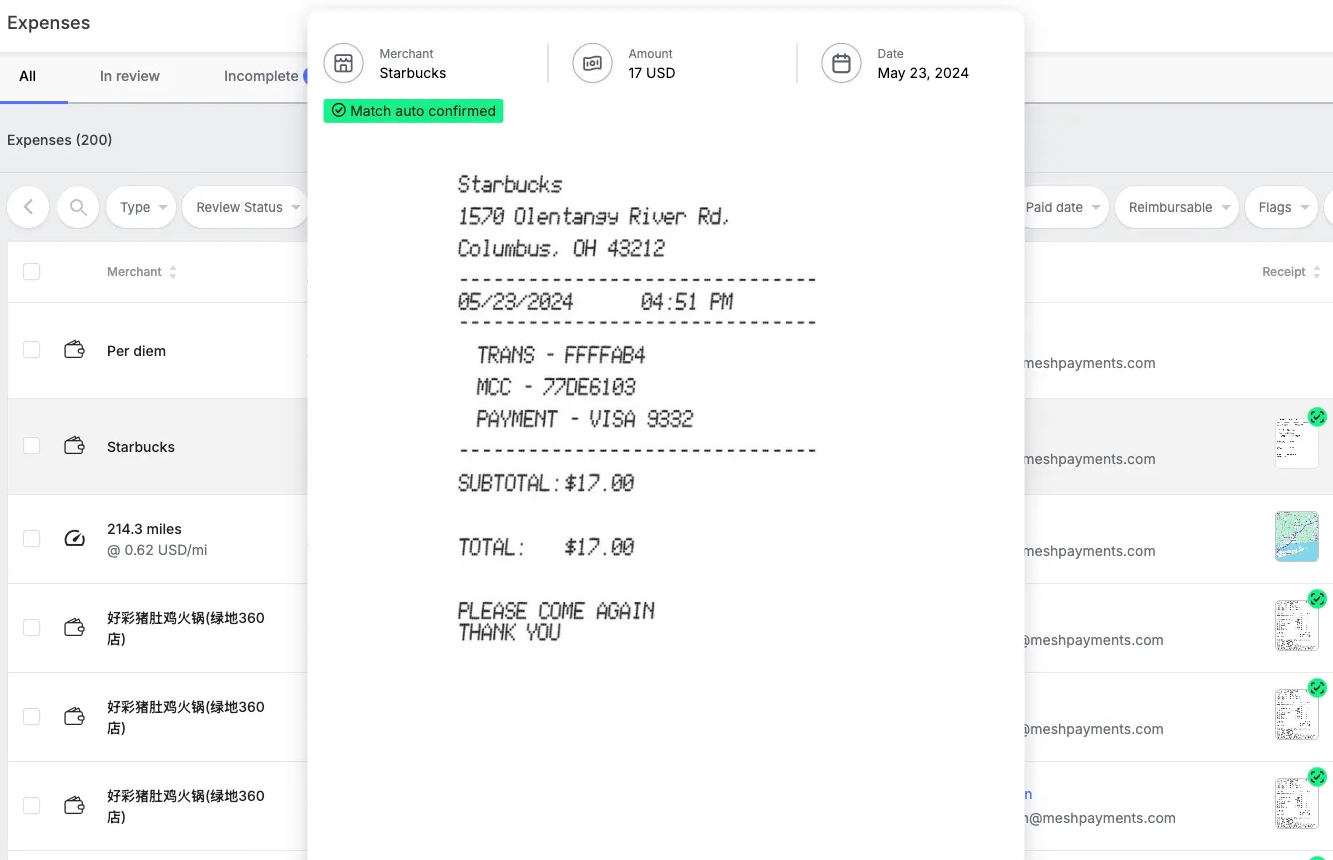Screen dimensions: 1333x860
Task: Click the meshpayments.com email in Starbucks row
Action: click(1090, 459)
